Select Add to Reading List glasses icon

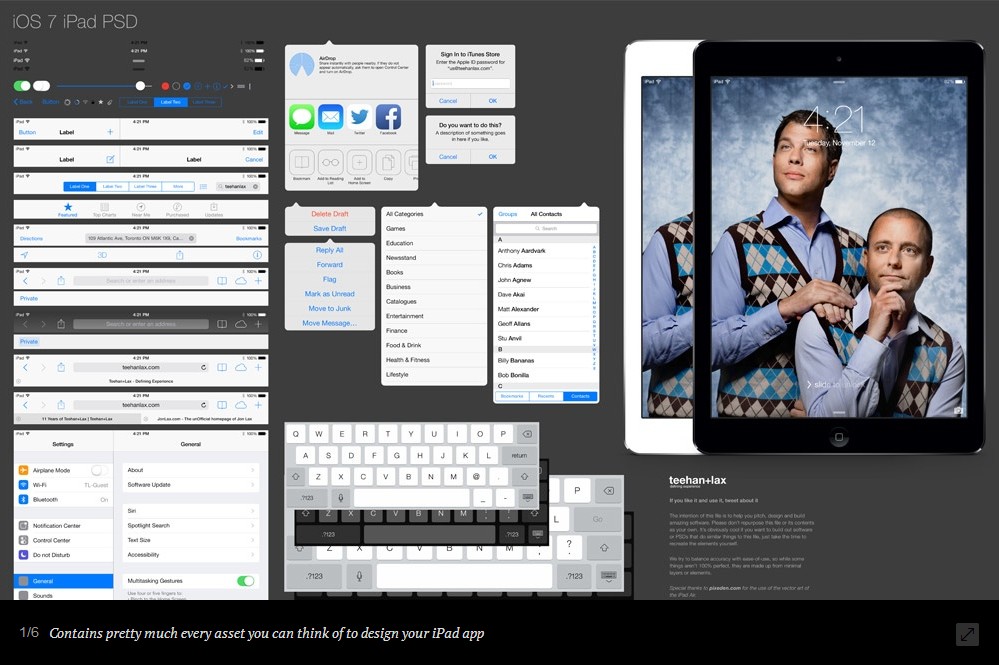point(331,163)
